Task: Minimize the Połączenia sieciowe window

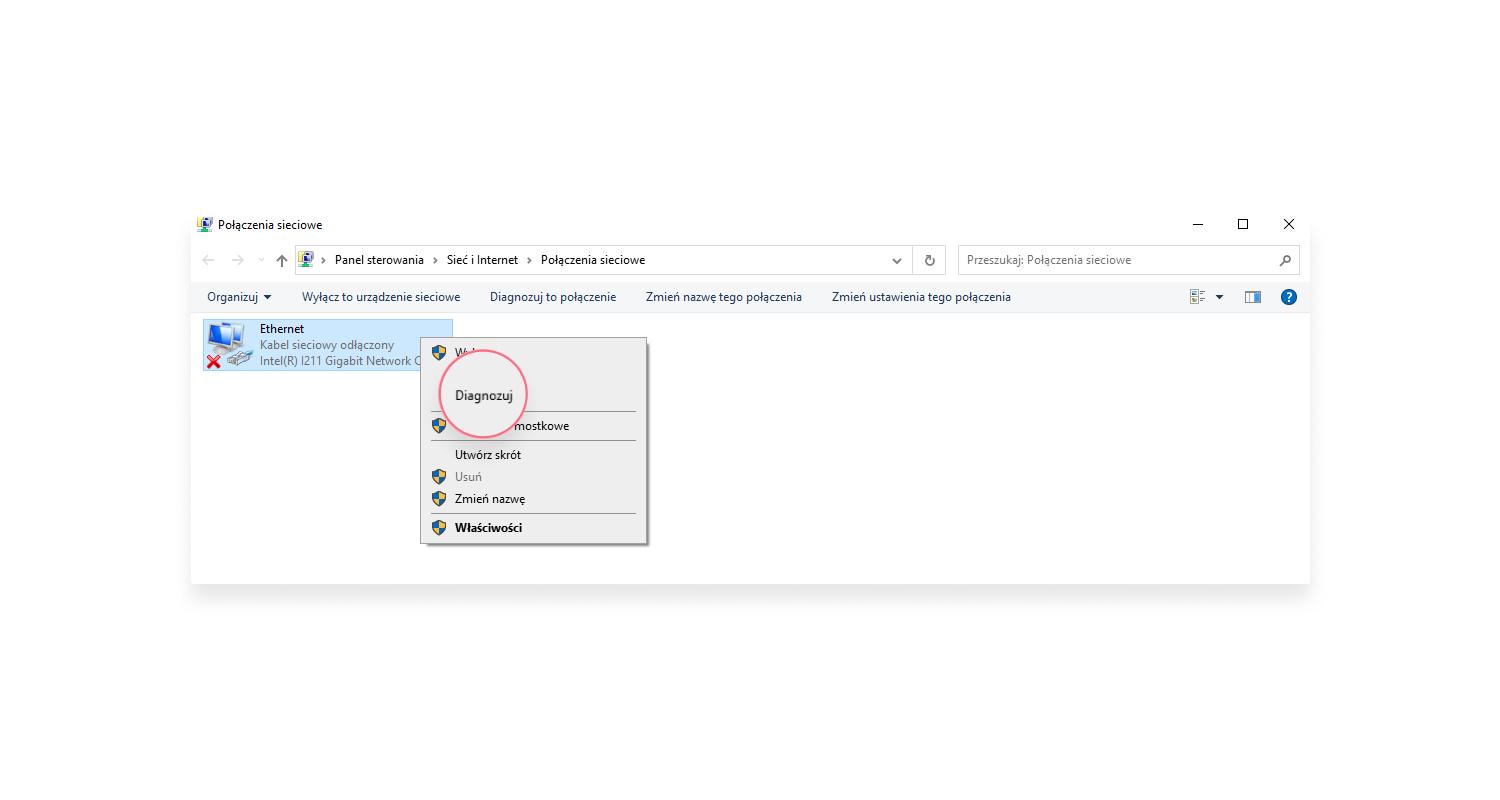Action: coord(1198,225)
